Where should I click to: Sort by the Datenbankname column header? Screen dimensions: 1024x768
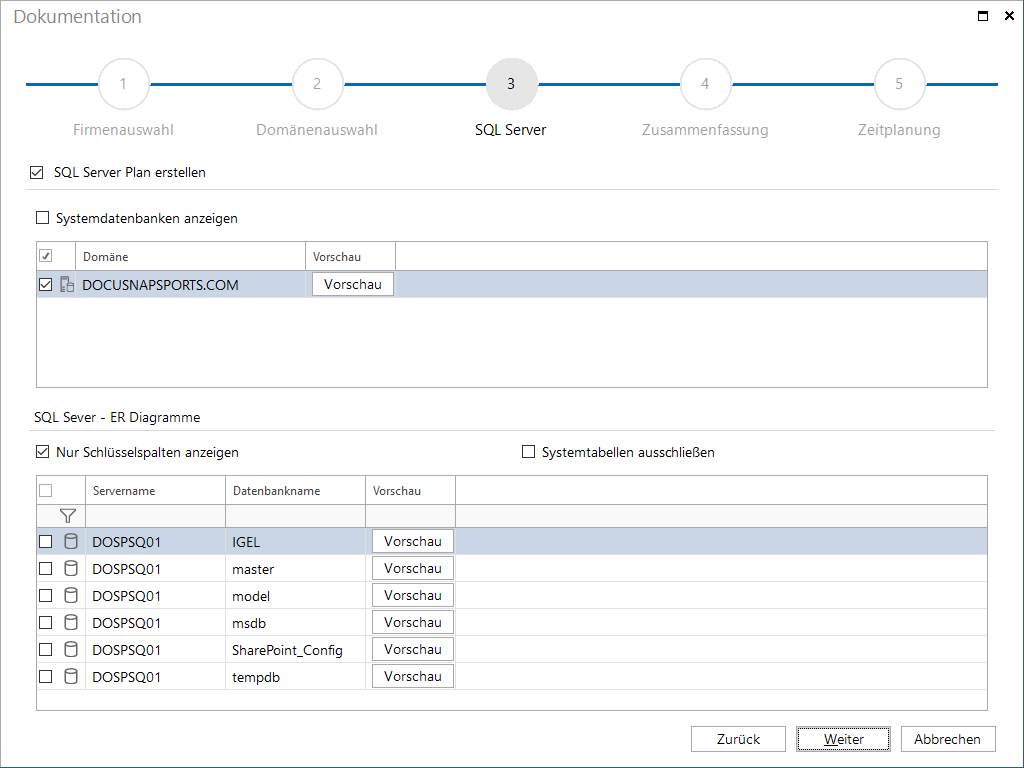(295, 490)
